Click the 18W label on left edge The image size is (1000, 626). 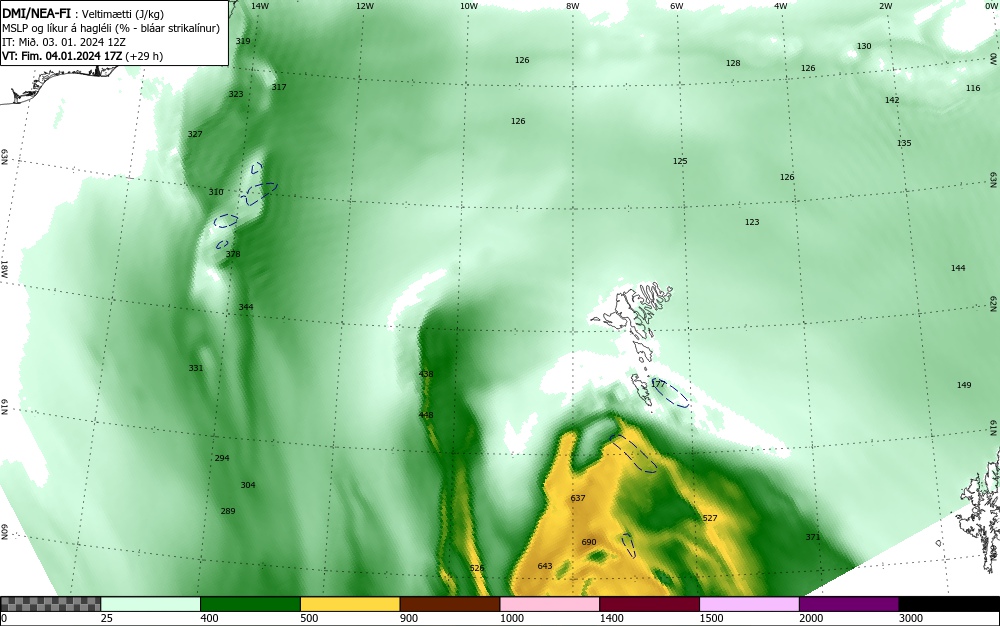4,268
